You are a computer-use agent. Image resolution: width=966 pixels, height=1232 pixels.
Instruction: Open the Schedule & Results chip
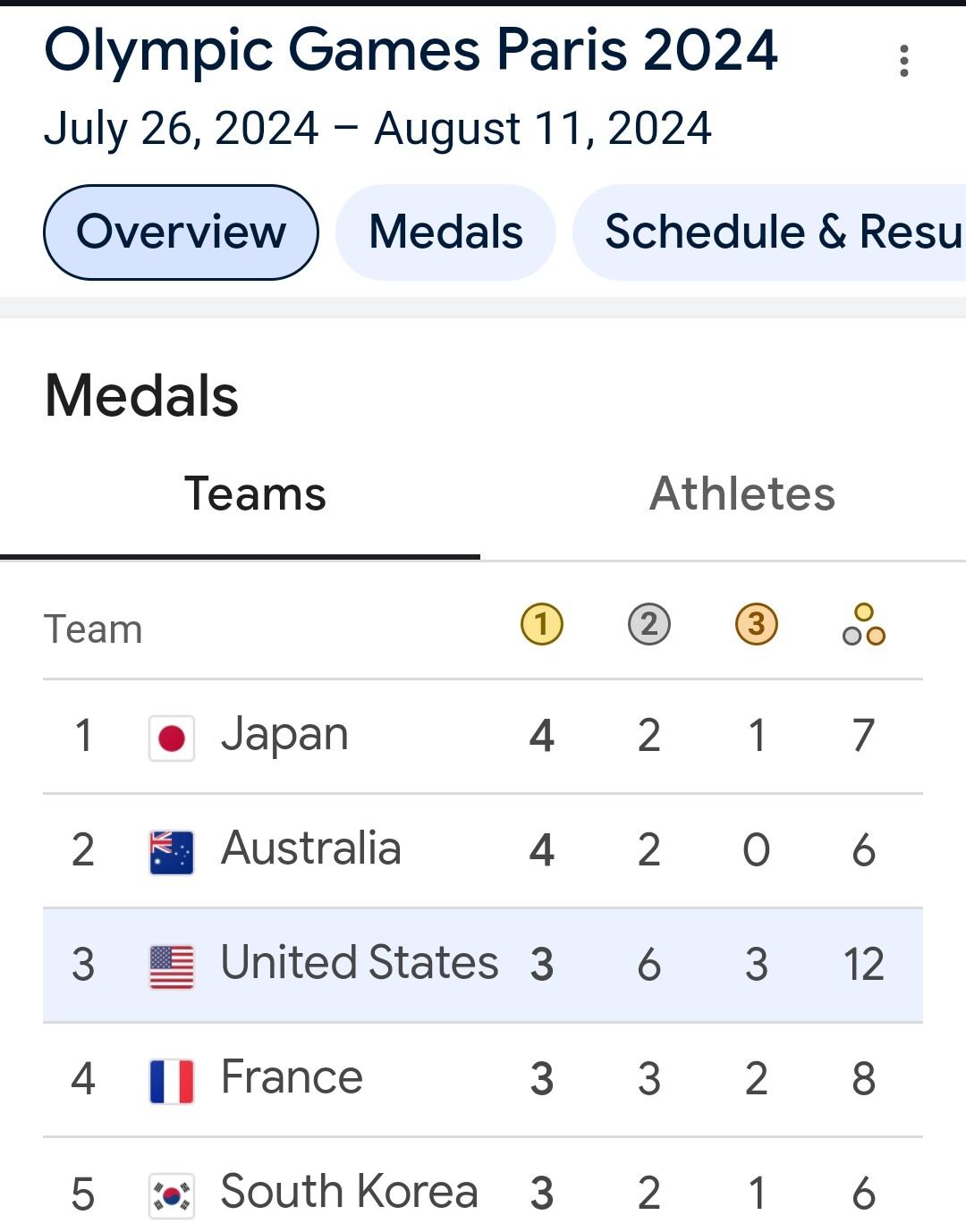(x=769, y=232)
